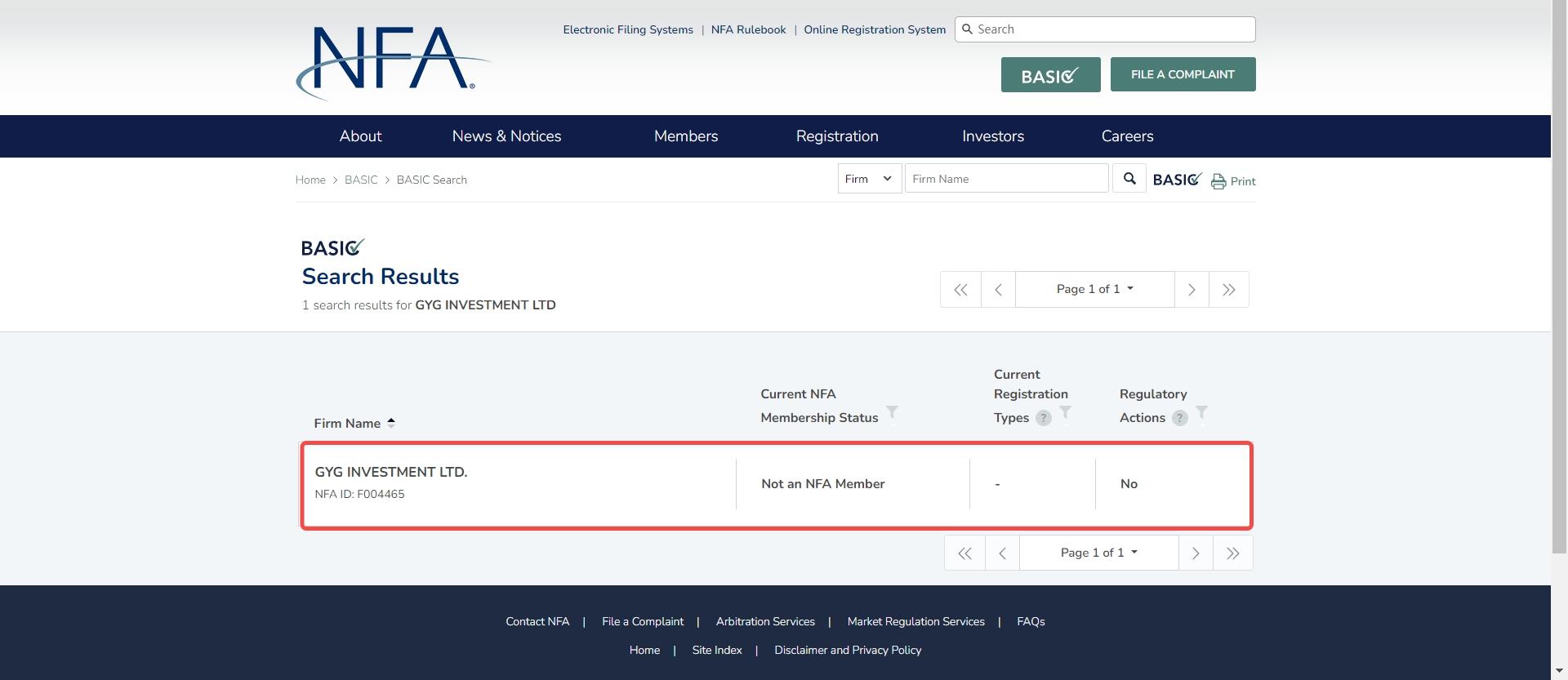The width and height of the screenshot is (1568, 680).
Task: Click BASIC in the breadcrumb
Action: 361,180
